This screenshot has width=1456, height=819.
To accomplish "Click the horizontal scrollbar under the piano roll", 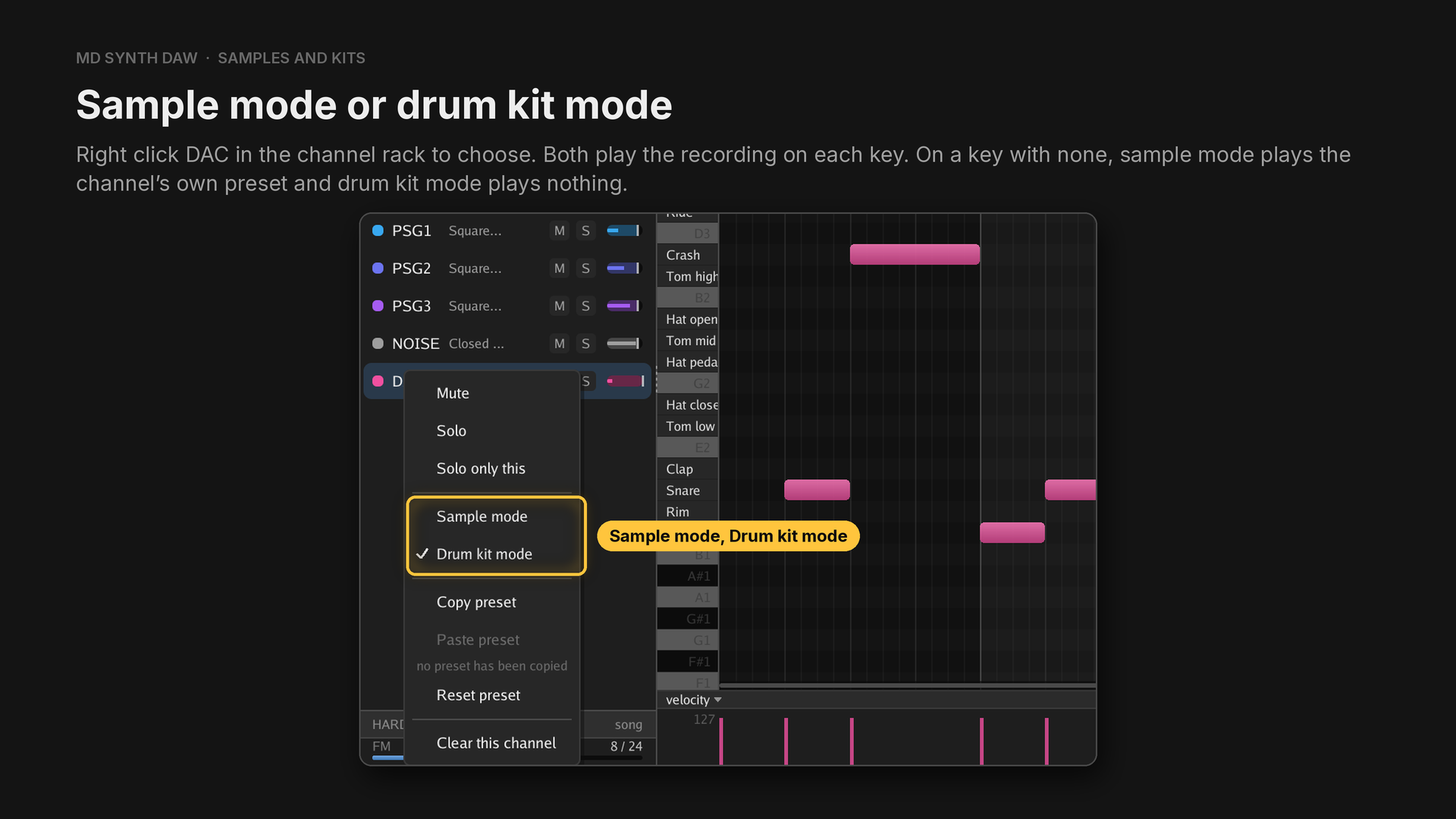I will (x=907, y=686).
